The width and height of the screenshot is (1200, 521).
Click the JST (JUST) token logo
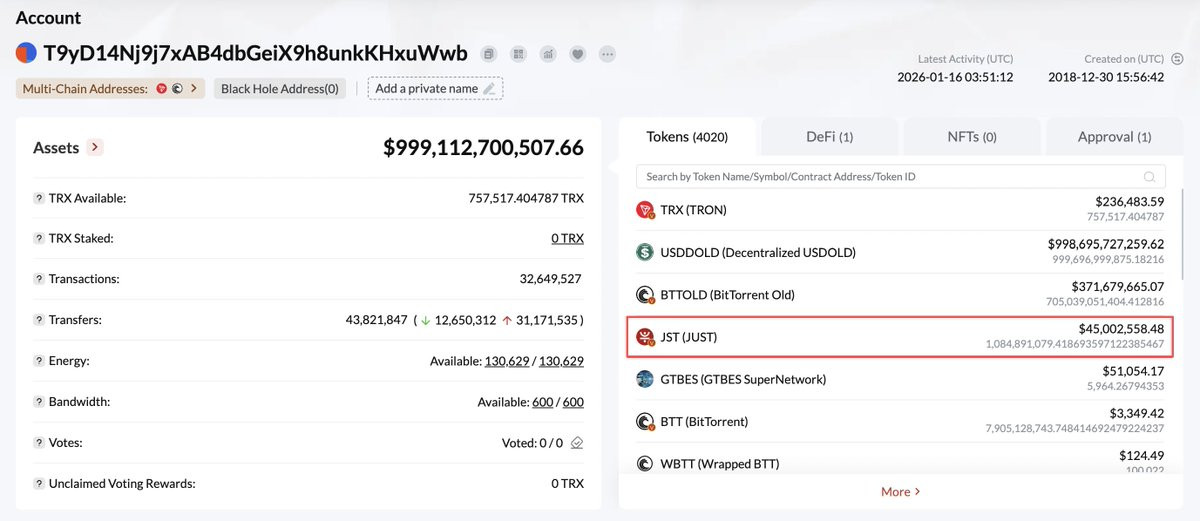645,338
